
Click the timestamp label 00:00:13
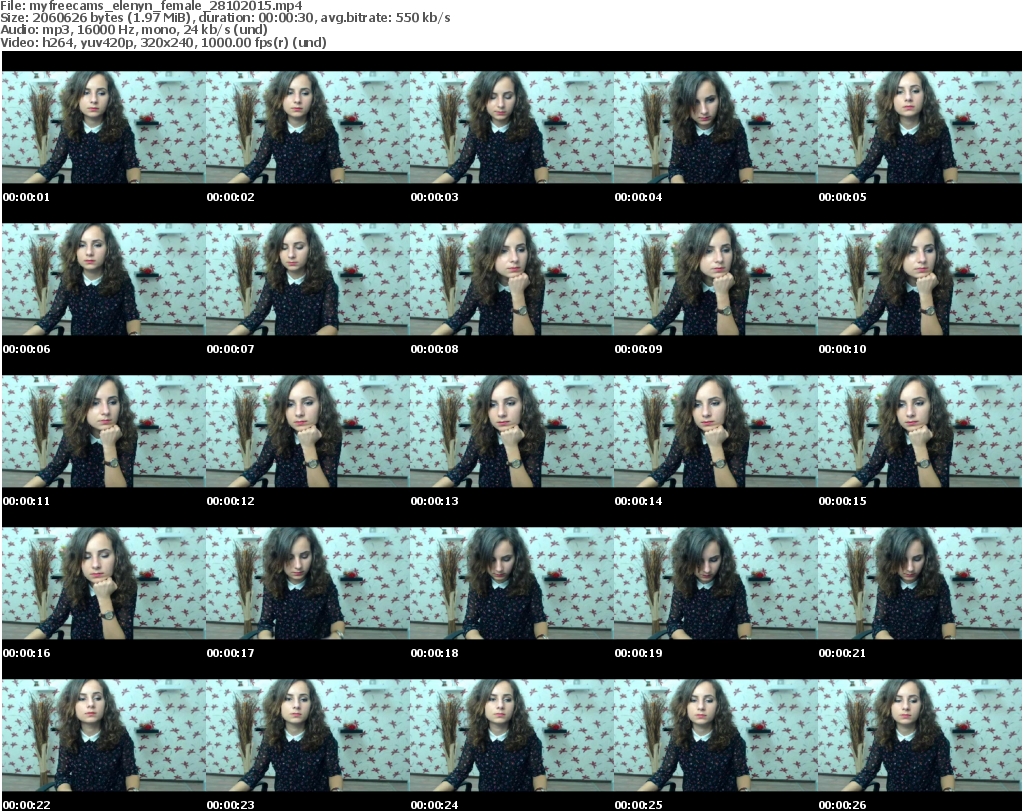434,501
